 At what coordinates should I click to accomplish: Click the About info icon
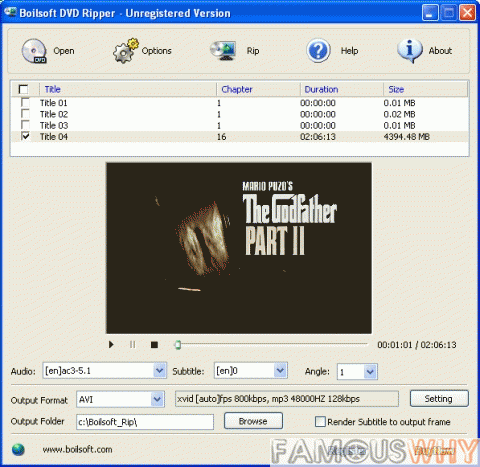tap(410, 51)
